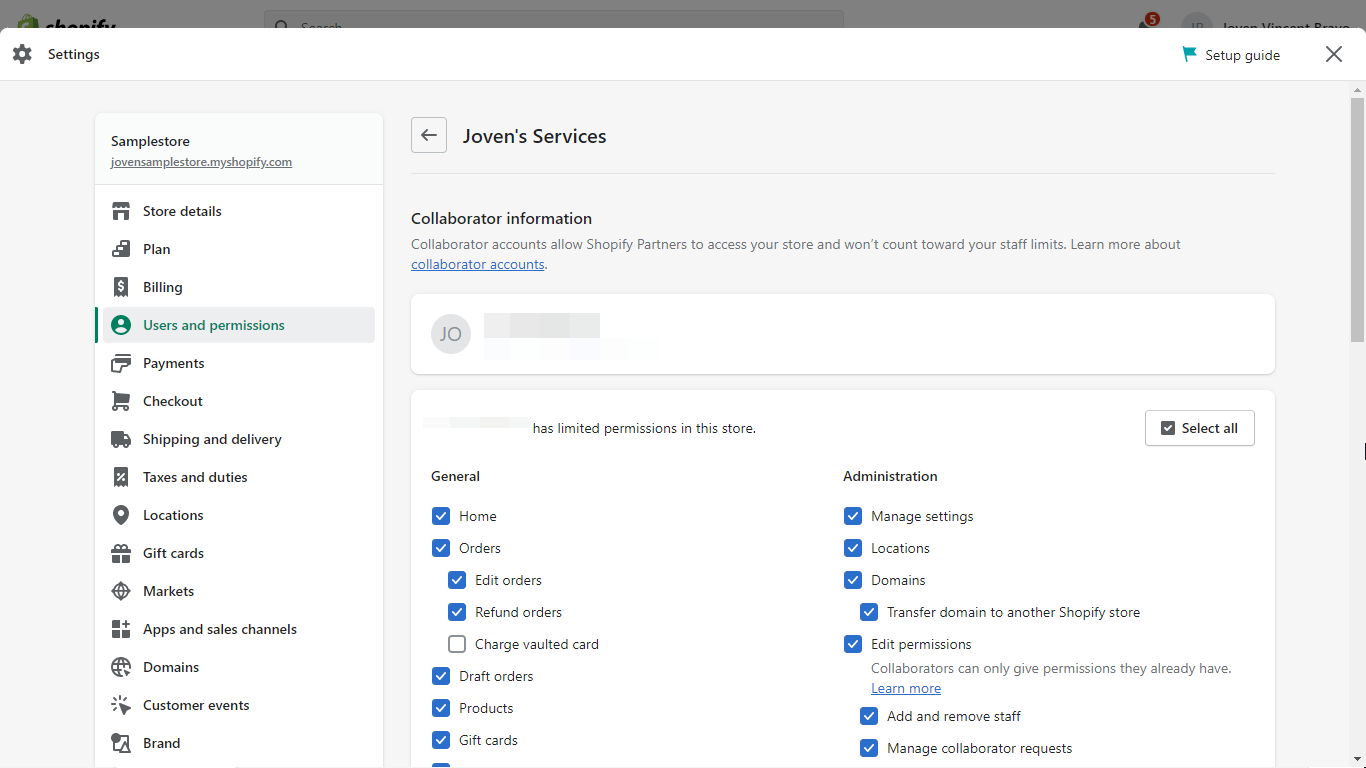Toggle the Manage settings checkbox
This screenshot has width=1366, height=768.
(853, 516)
